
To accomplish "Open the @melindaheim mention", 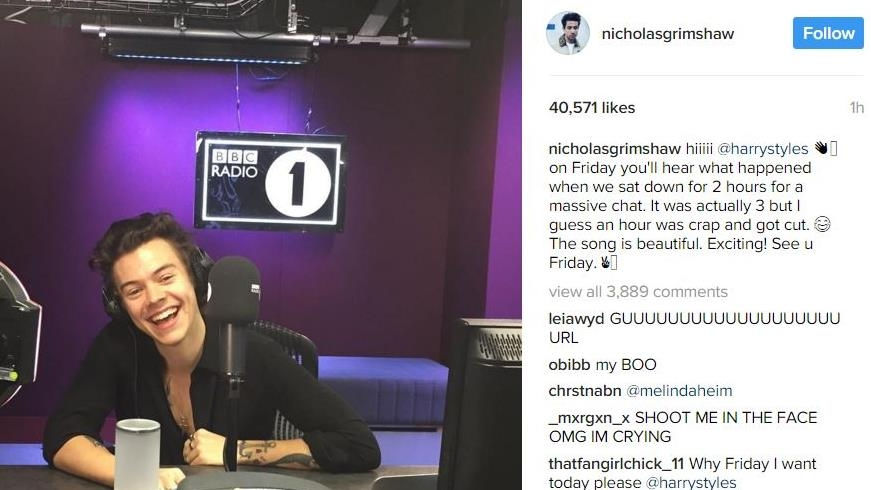I will point(679,391).
